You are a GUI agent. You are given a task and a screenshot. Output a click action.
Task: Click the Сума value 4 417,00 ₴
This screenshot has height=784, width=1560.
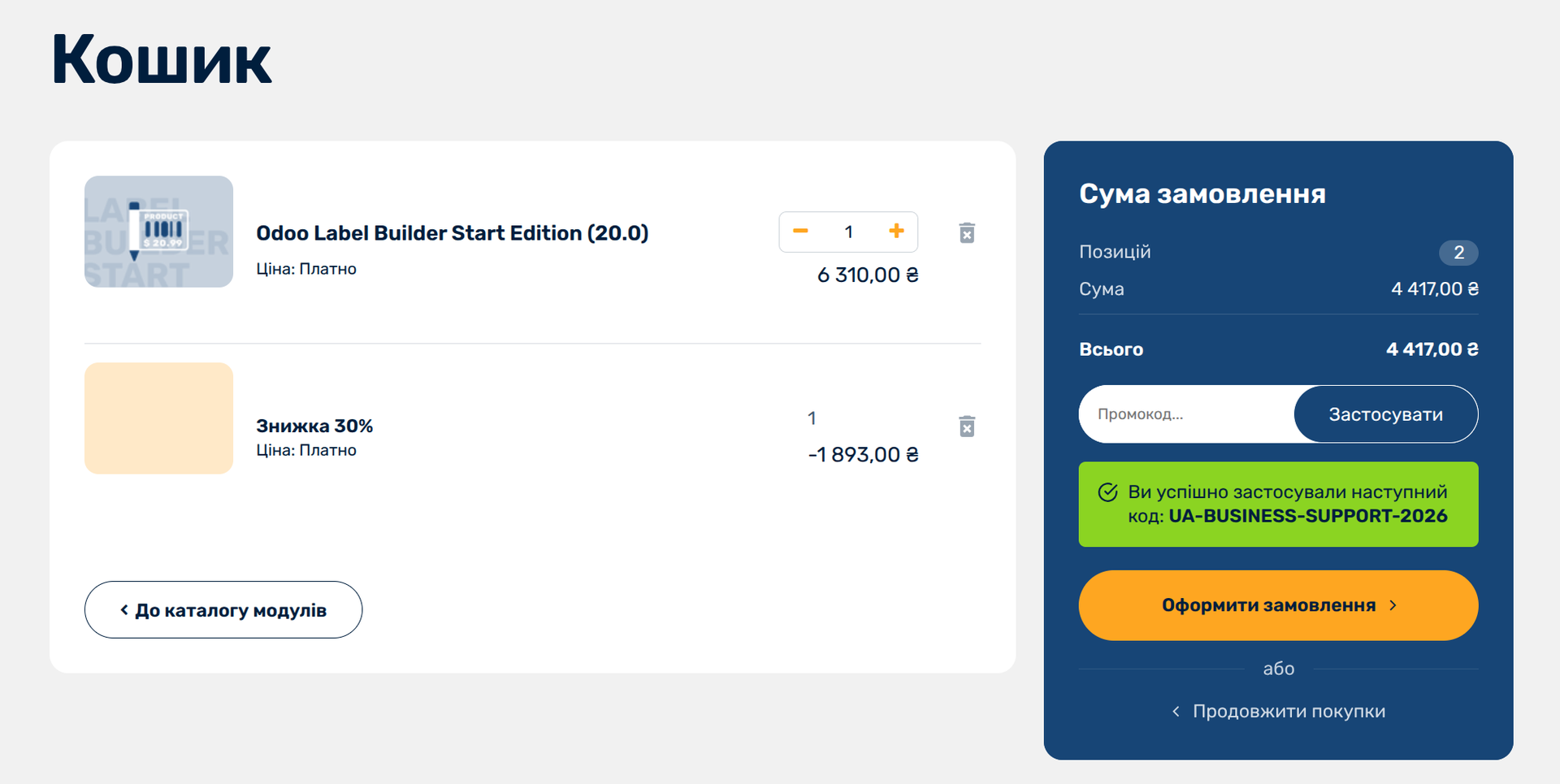click(x=1434, y=289)
